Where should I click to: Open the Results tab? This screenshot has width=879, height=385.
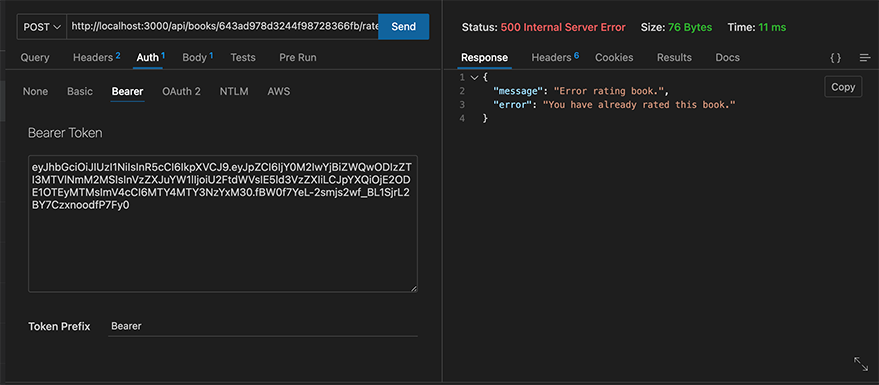(x=674, y=57)
